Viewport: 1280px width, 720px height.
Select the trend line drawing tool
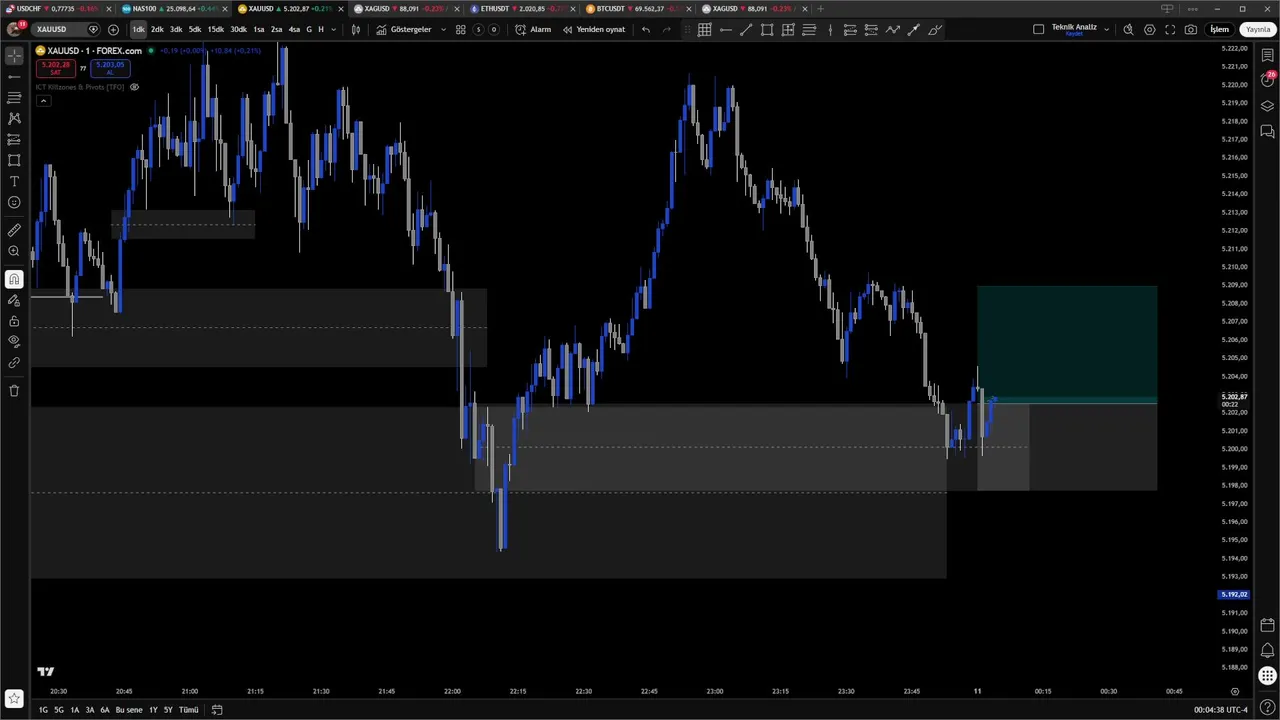[x=14, y=77]
